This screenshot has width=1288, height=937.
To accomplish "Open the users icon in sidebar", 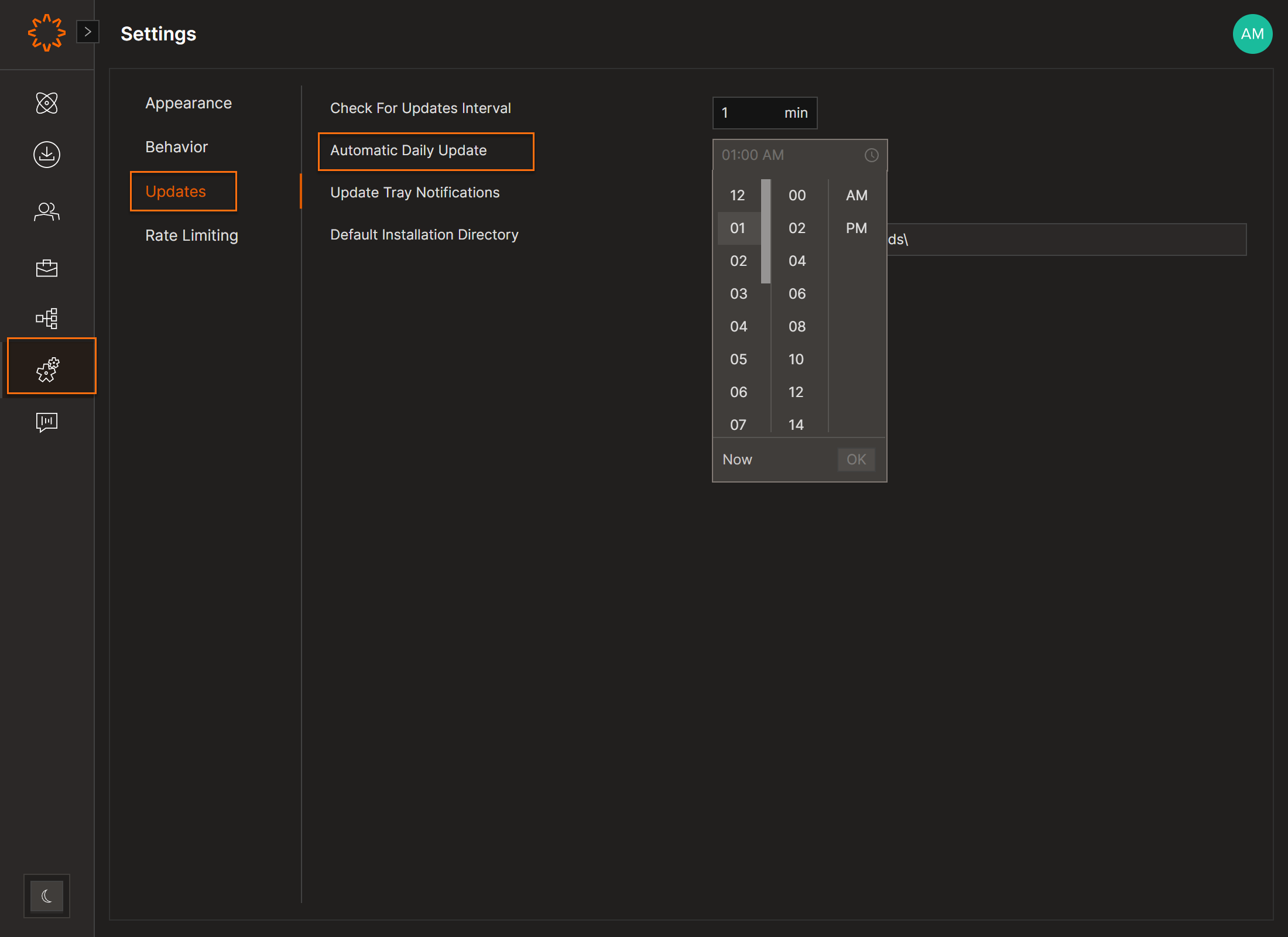I will point(47,211).
